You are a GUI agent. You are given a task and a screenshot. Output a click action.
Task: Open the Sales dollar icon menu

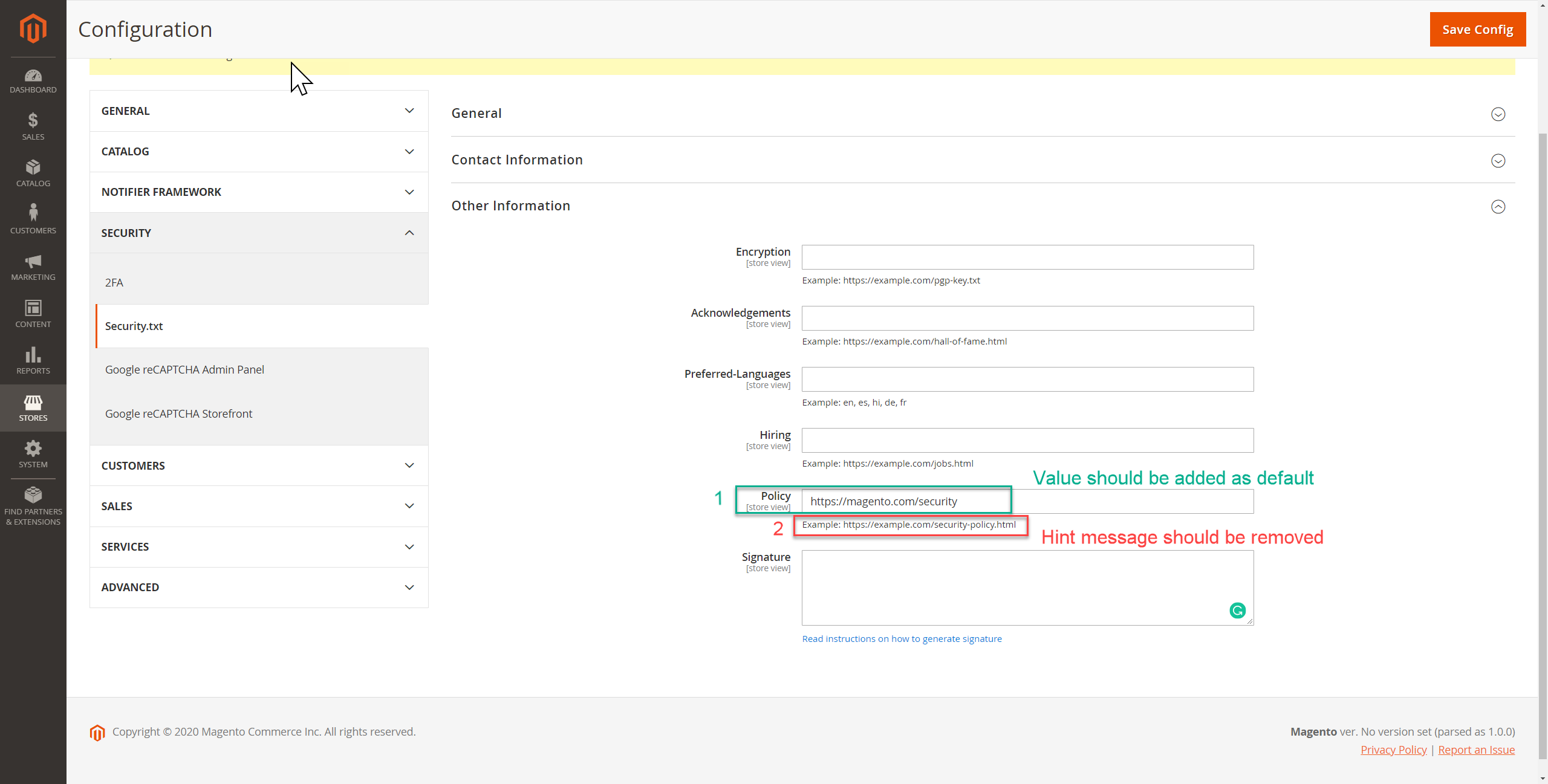click(33, 126)
